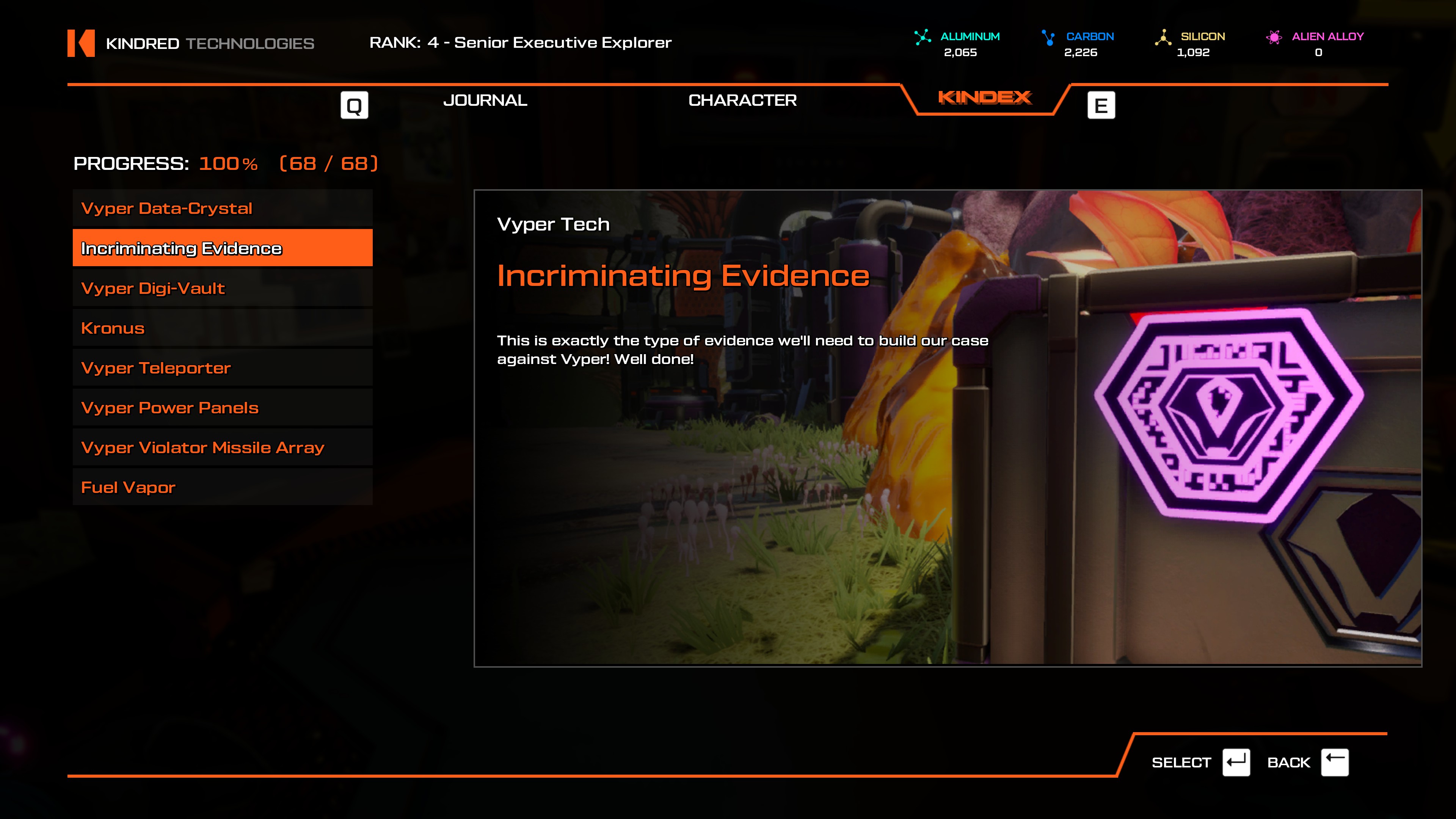Click the Carbon resource icon
The width and height of the screenshot is (1456, 819).
(x=1048, y=37)
